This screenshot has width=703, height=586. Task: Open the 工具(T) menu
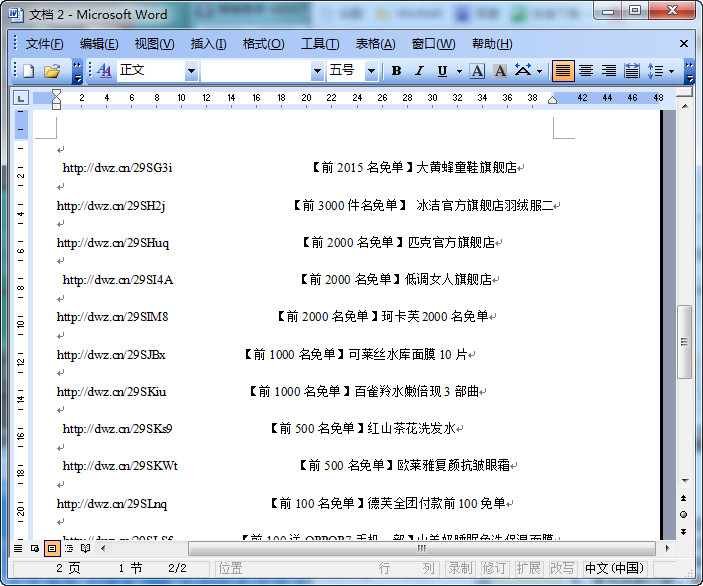pos(320,44)
